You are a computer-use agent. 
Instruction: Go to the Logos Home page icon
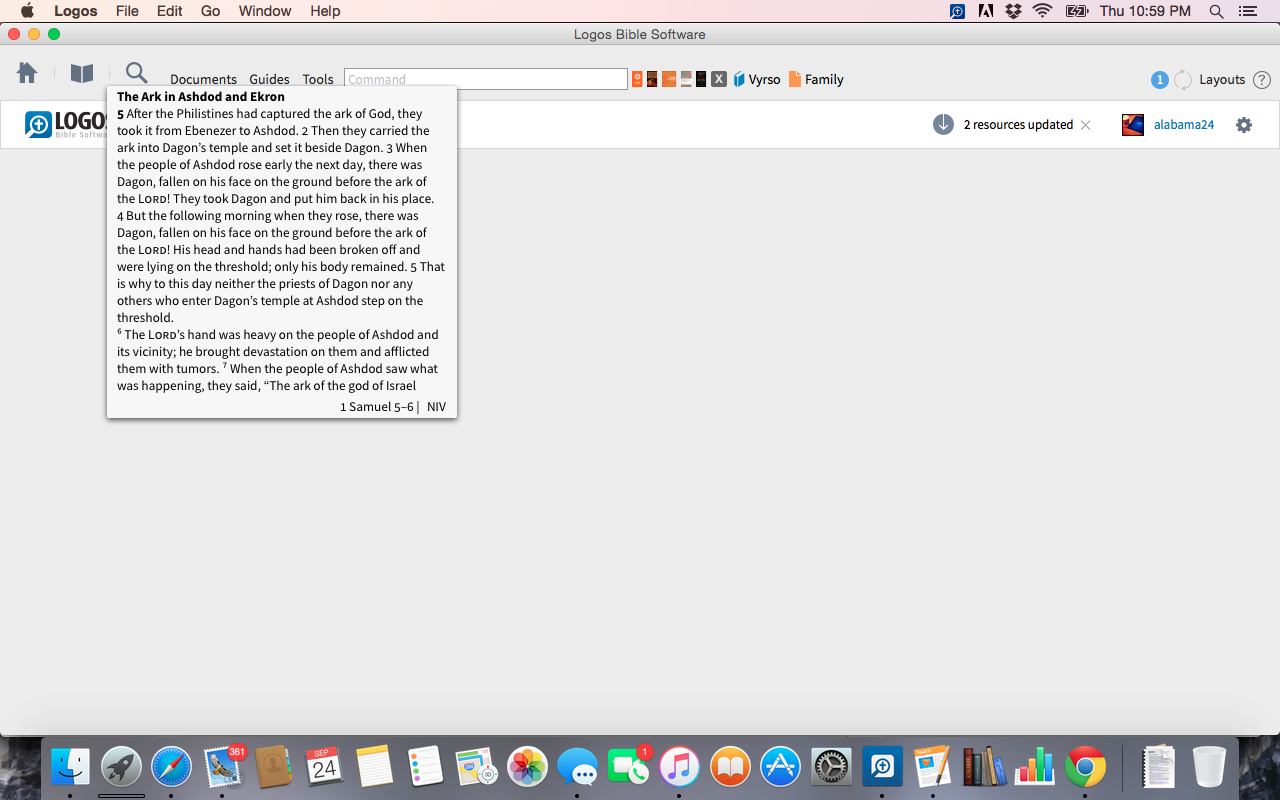click(x=27, y=73)
